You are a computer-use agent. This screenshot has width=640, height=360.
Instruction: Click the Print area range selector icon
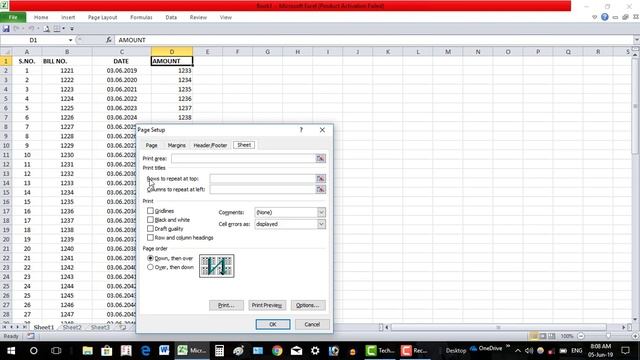320,158
